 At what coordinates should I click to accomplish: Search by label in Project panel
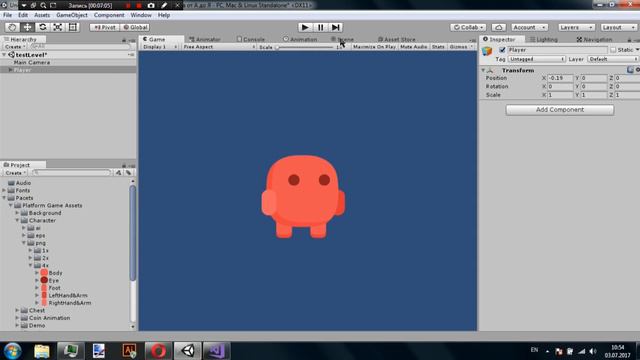tap(128, 173)
